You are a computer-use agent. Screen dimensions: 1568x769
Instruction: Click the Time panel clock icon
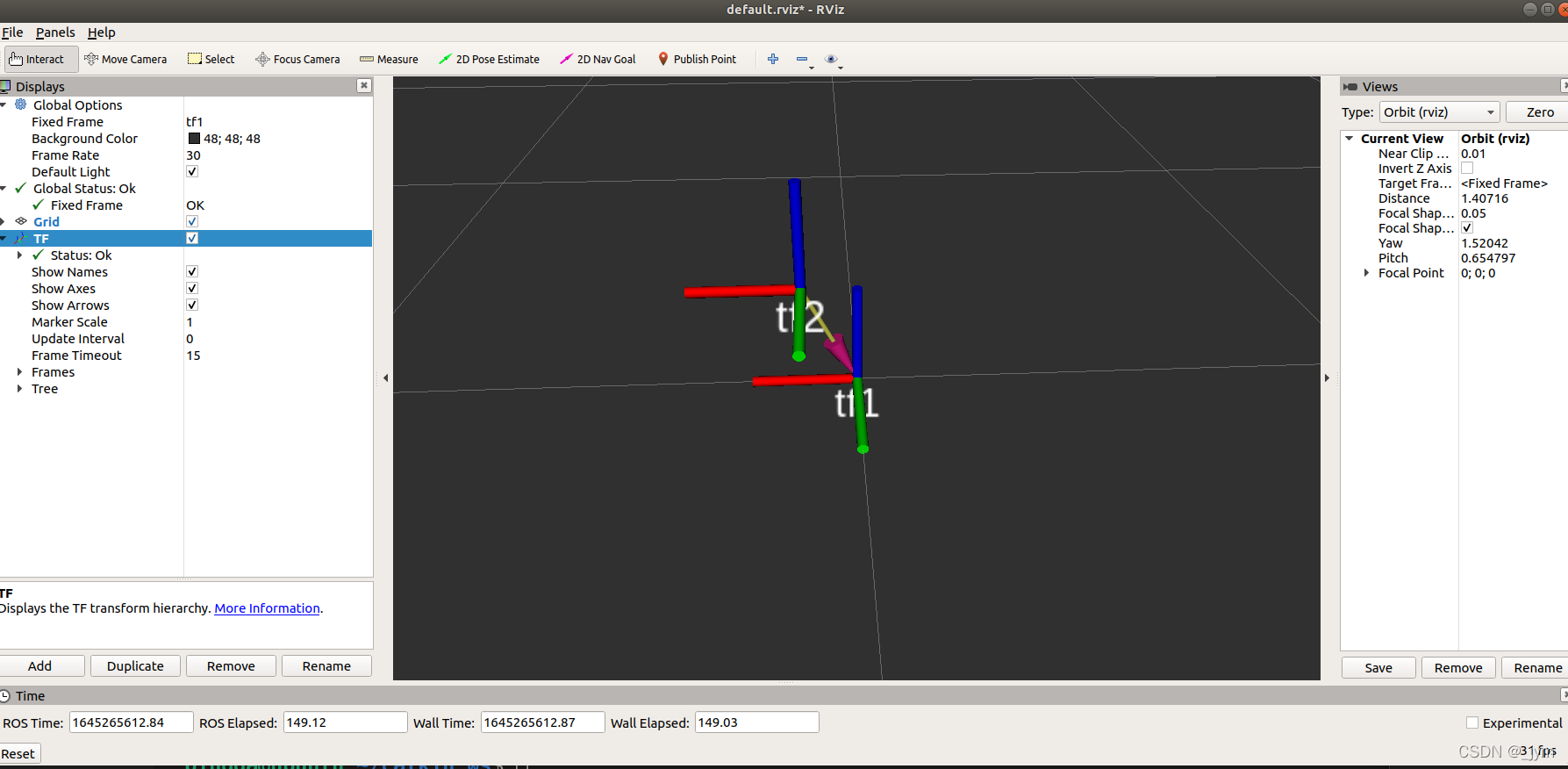coord(5,695)
